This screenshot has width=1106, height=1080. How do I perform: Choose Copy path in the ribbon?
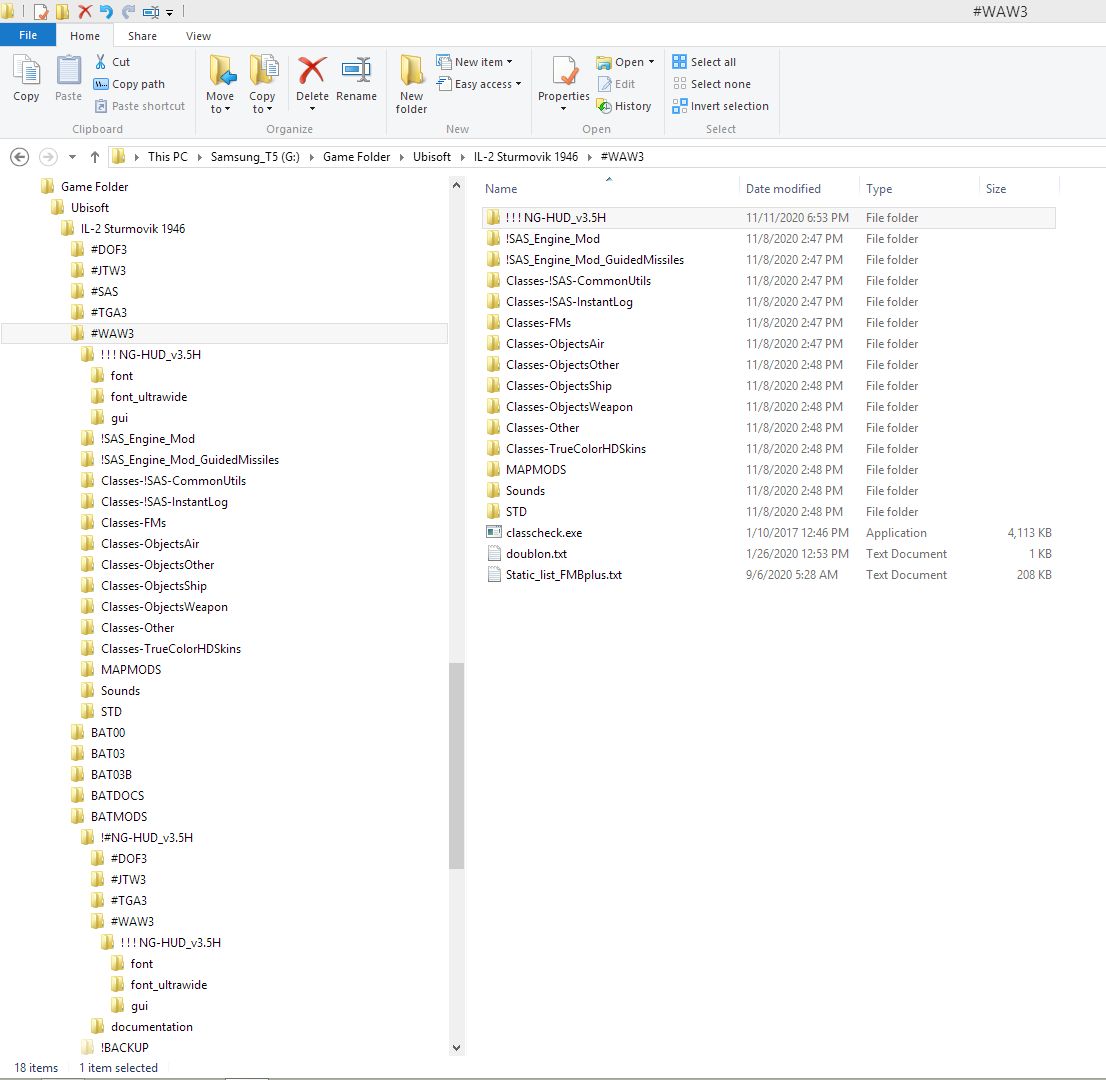click(130, 84)
